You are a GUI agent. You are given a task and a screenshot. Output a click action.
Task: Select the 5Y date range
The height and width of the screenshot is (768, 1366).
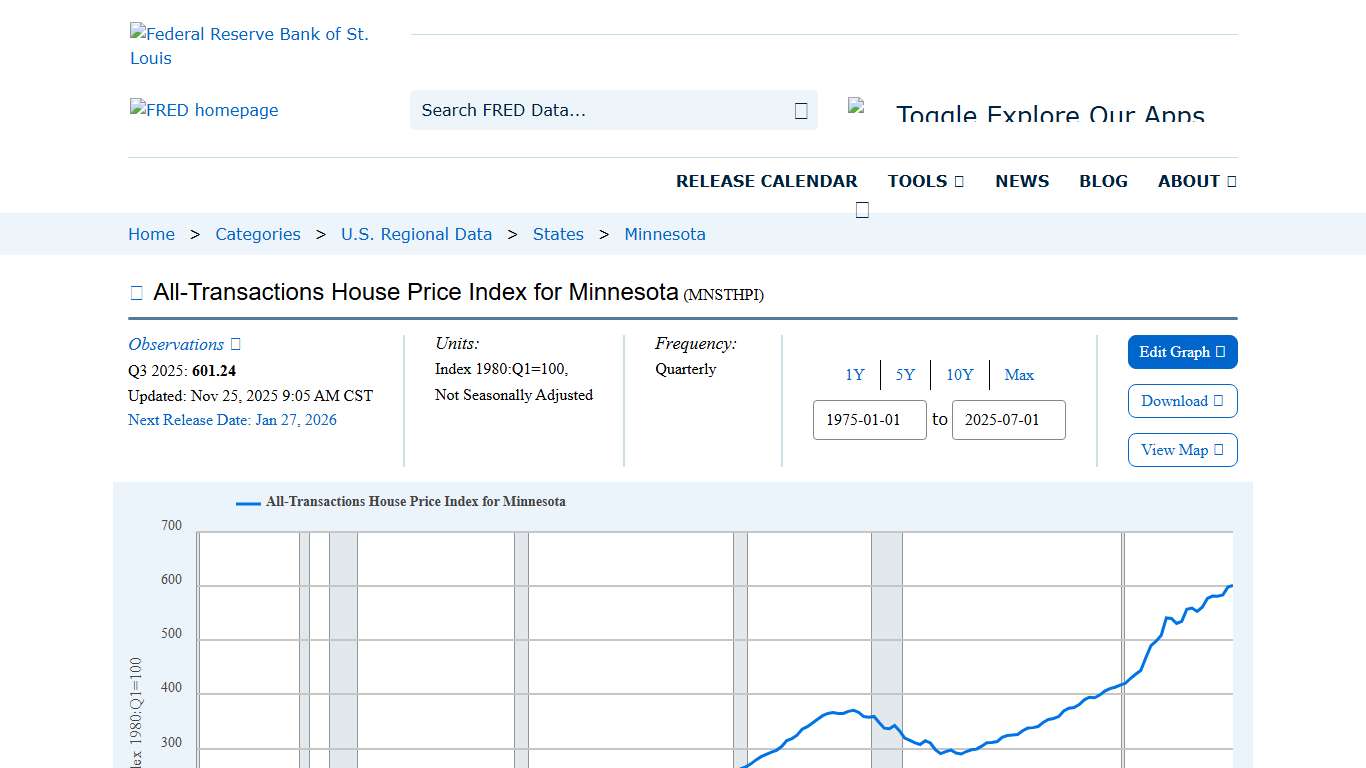pos(905,374)
